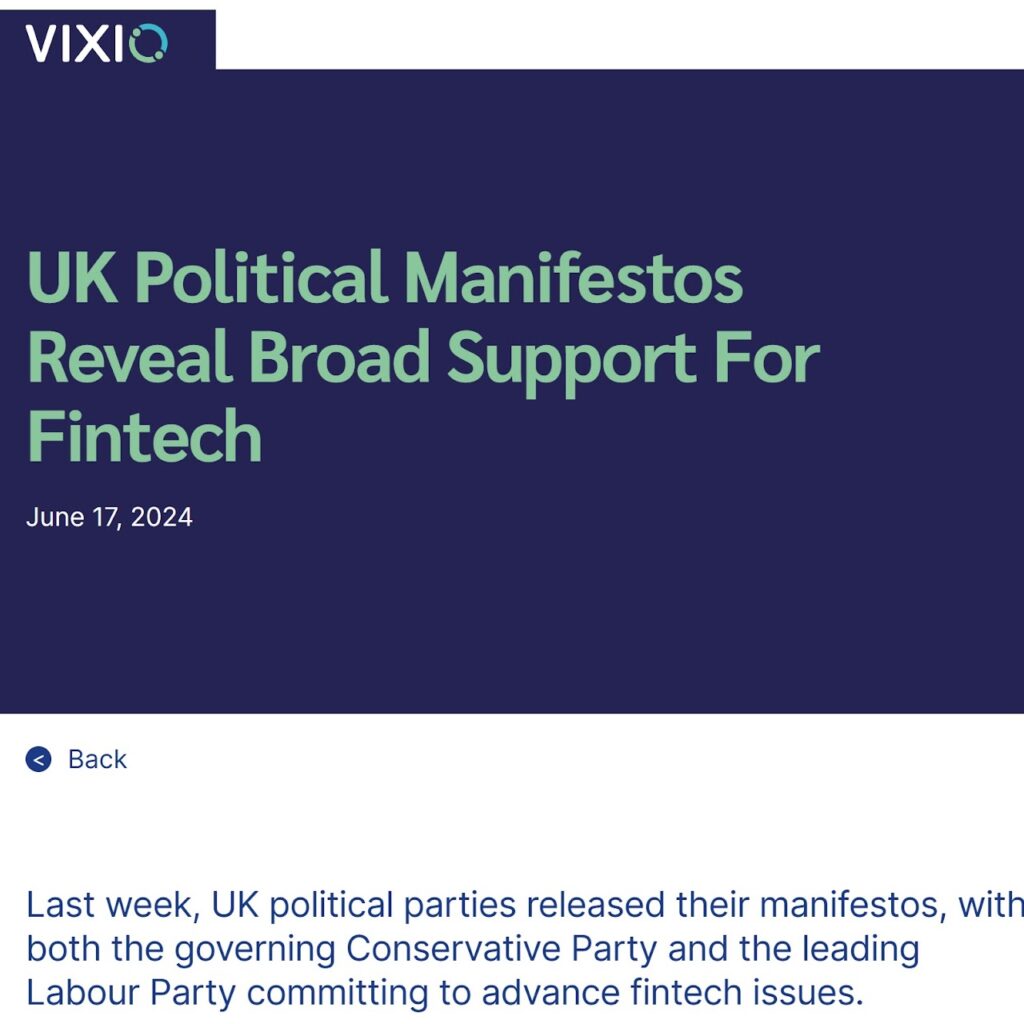
Task: Click 'Last week' at paragraph start
Action: (x=109, y=905)
